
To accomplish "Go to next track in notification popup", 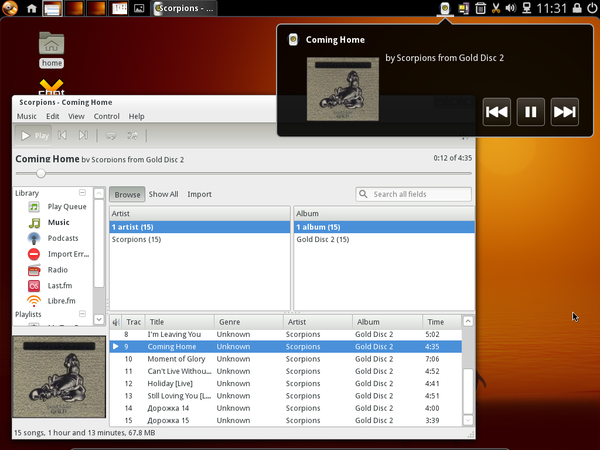I will [564, 112].
